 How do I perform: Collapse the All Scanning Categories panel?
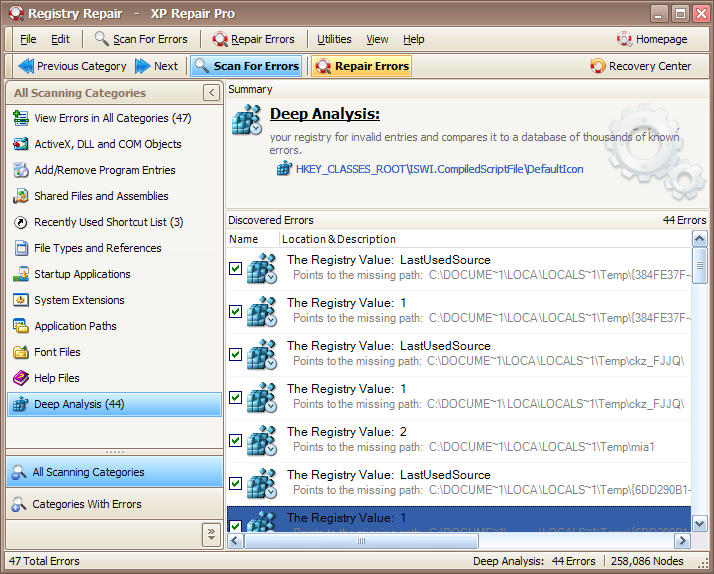click(211, 93)
